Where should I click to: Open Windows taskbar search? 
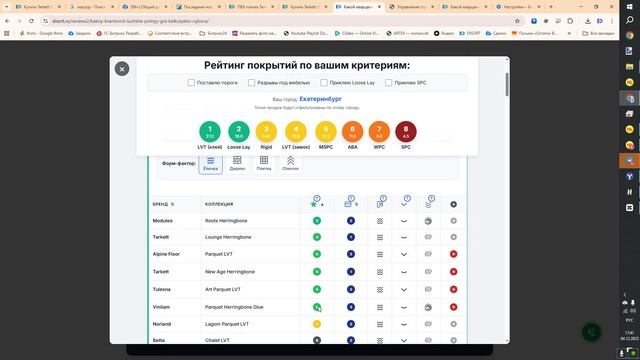[x=629, y=20]
